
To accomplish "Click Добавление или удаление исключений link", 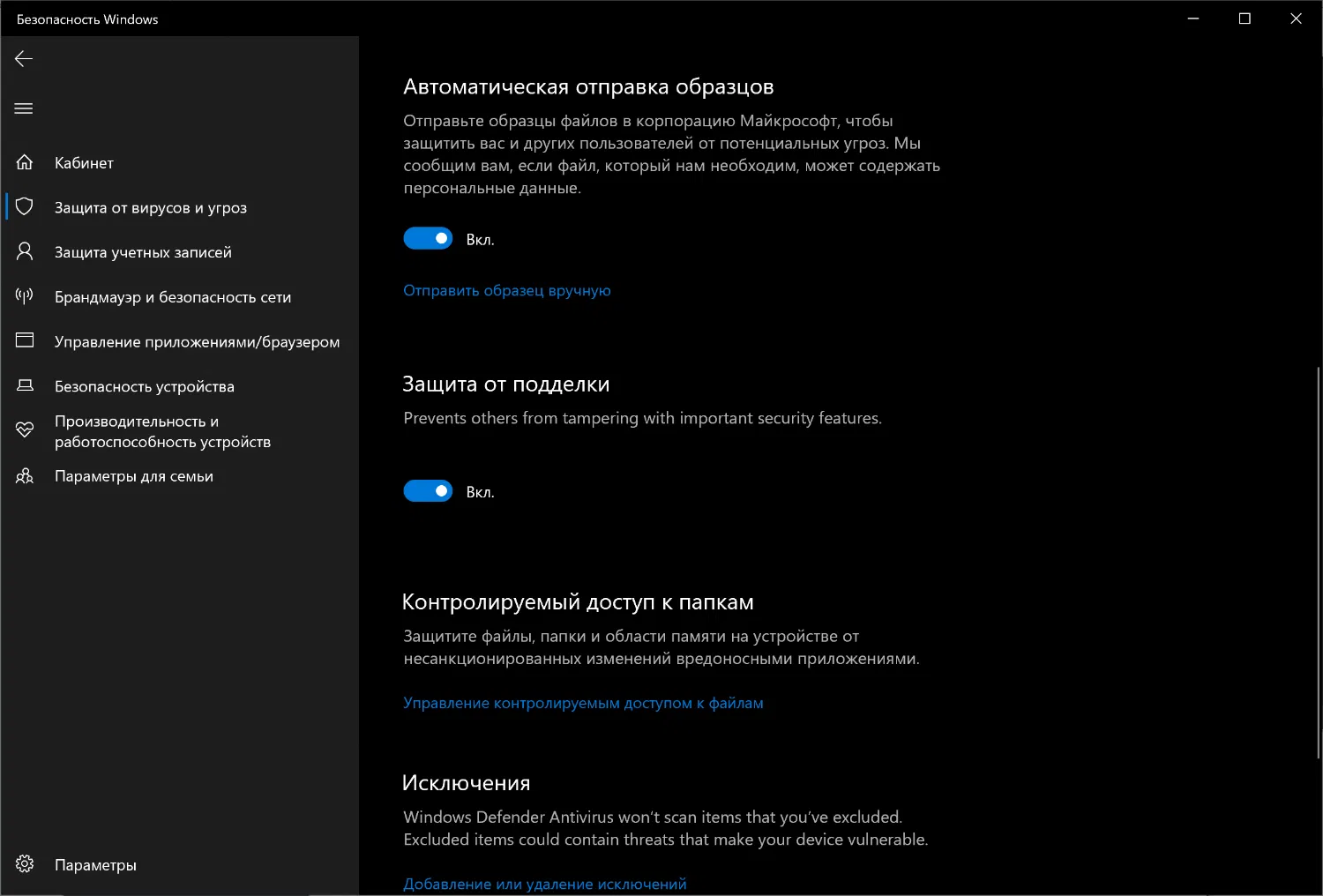I will coord(544,884).
